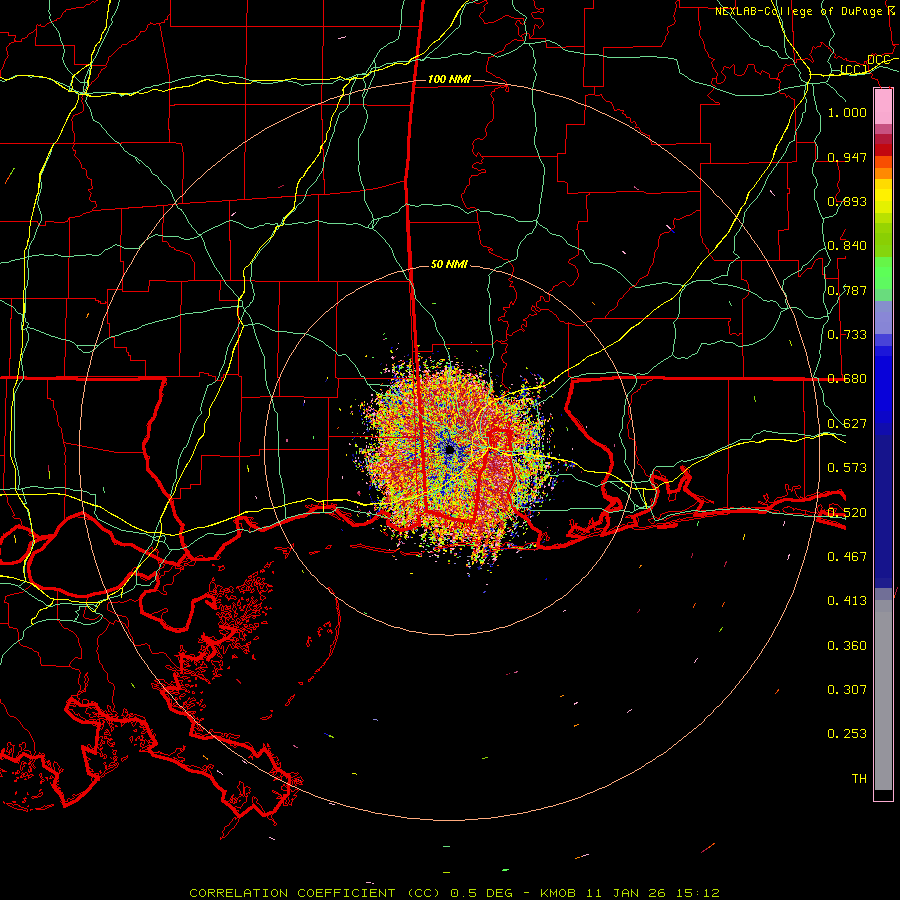The height and width of the screenshot is (900, 900).
Task: Click the dark radar site center dot
Action: pyautogui.click(x=450, y=449)
